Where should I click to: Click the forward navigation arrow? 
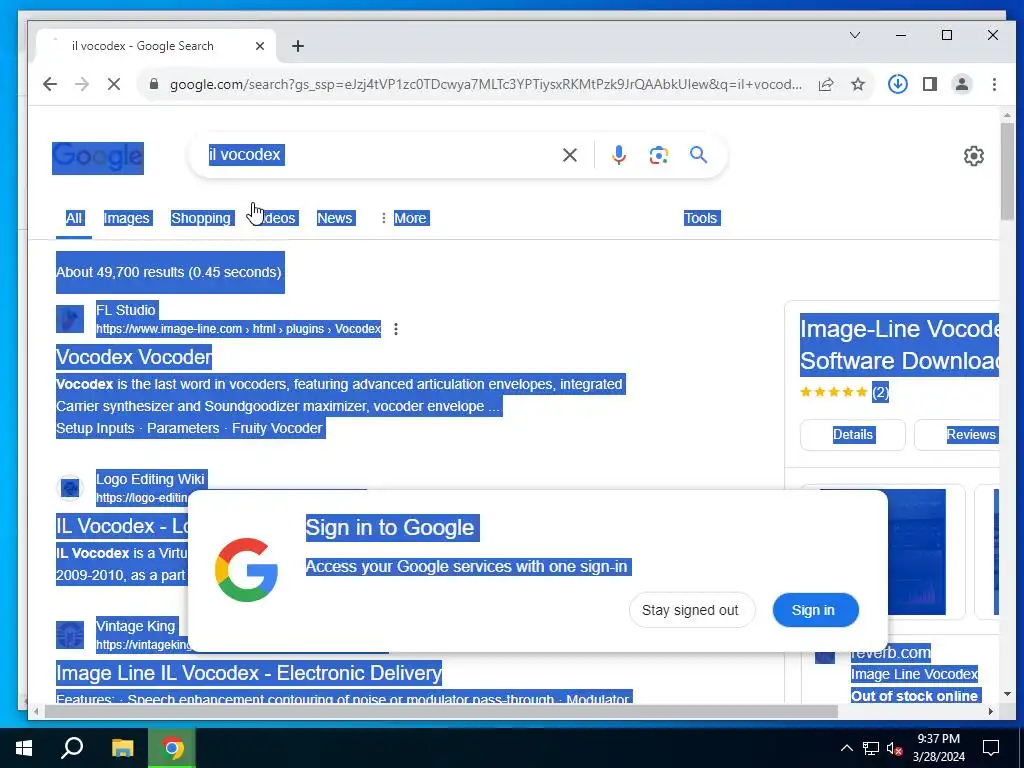click(x=82, y=84)
